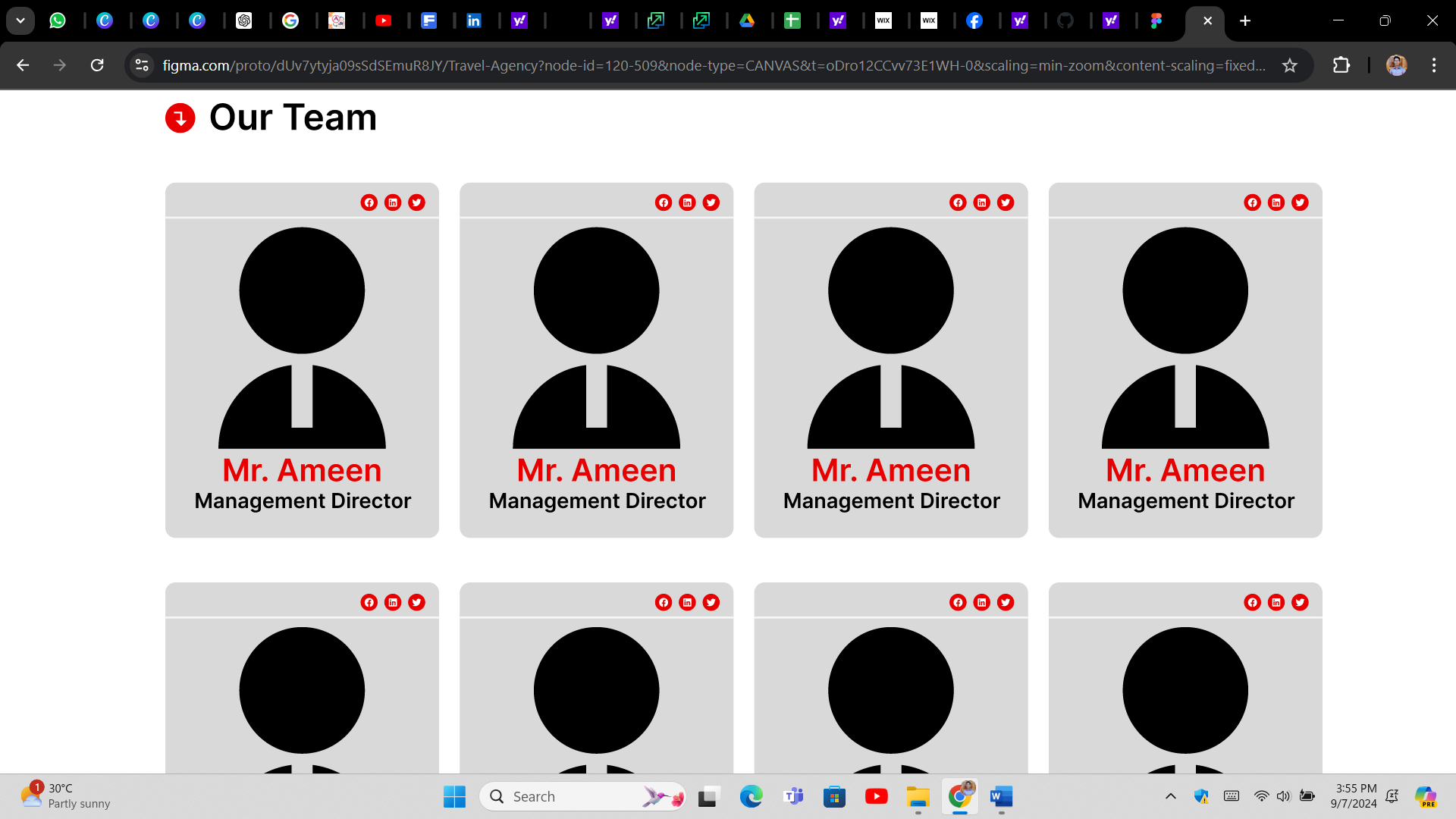1456x819 pixels.
Task: Open Microsoft Word from the taskbar
Action: (1001, 796)
